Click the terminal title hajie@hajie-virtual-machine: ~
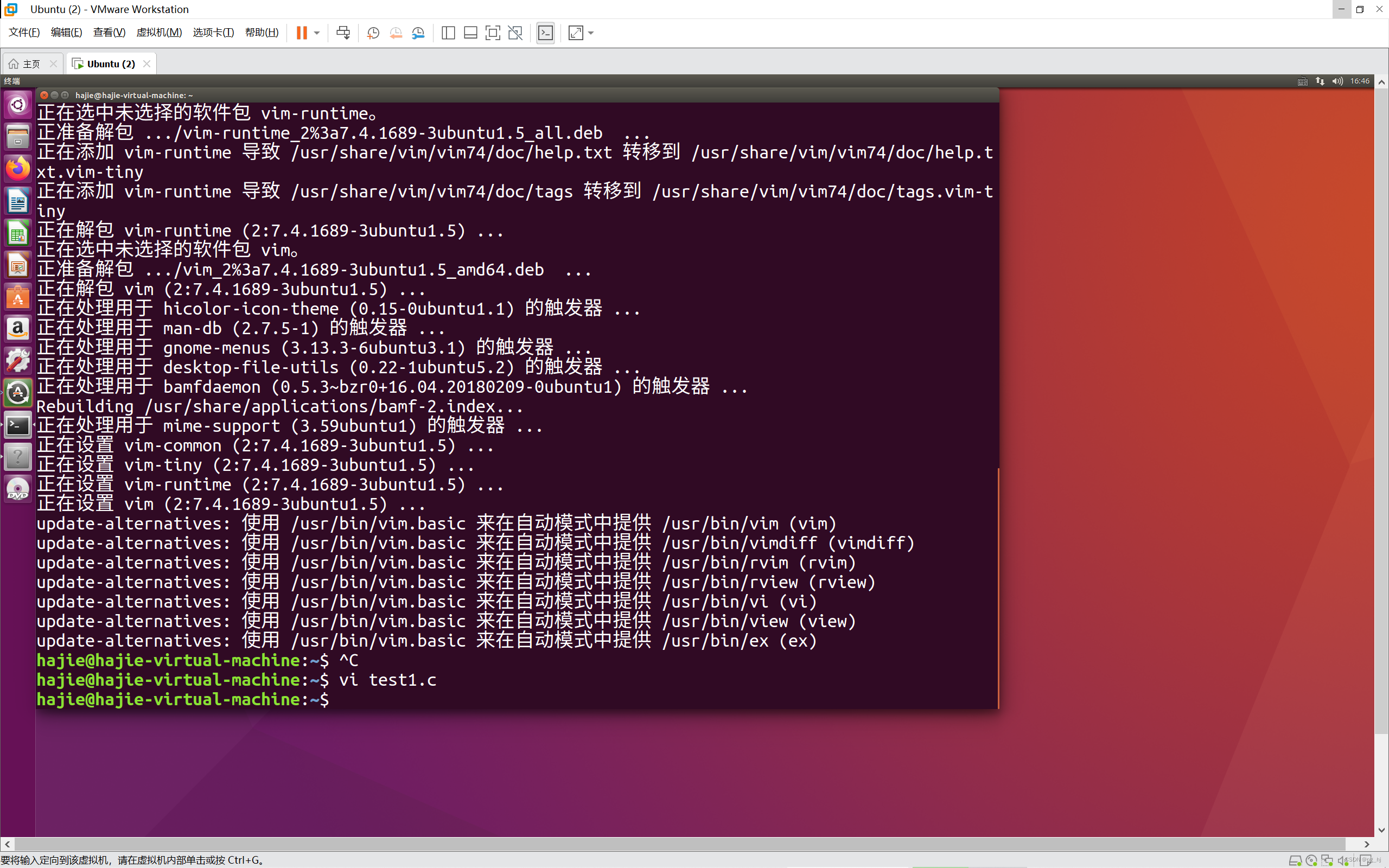Image resolution: width=1389 pixels, height=868 pixels. click(x=133, y=95)
